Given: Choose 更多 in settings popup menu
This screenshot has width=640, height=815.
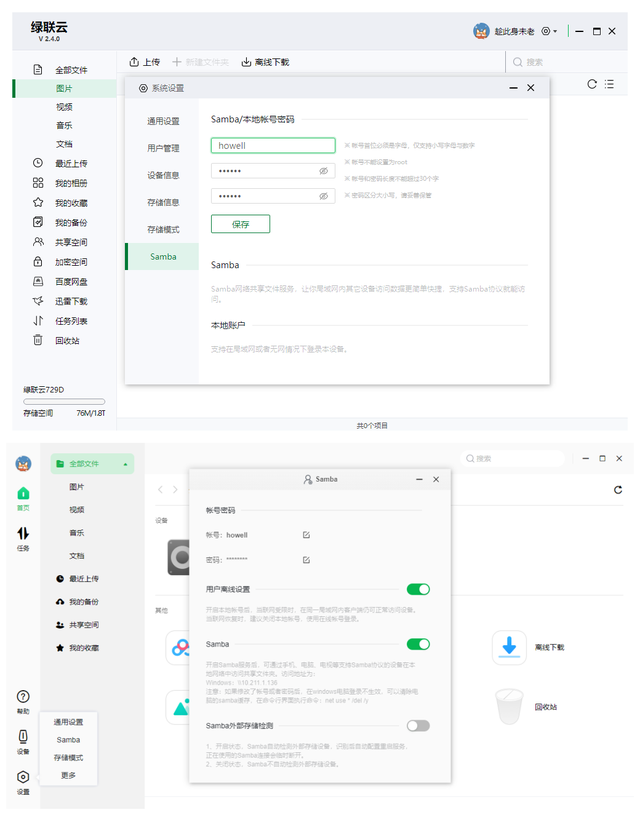Looking at the screenshot, I should (68, 775).
